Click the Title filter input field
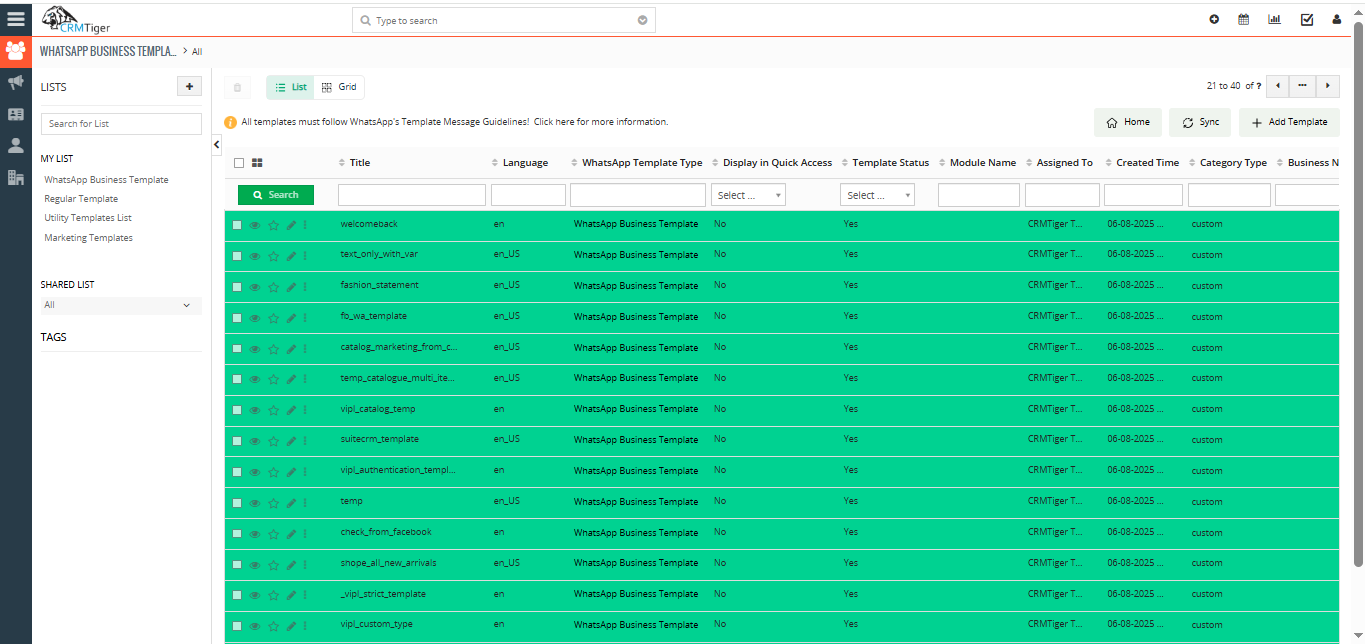The height and width of the screenshot is (644, 1365). click(x=412, y=195)
